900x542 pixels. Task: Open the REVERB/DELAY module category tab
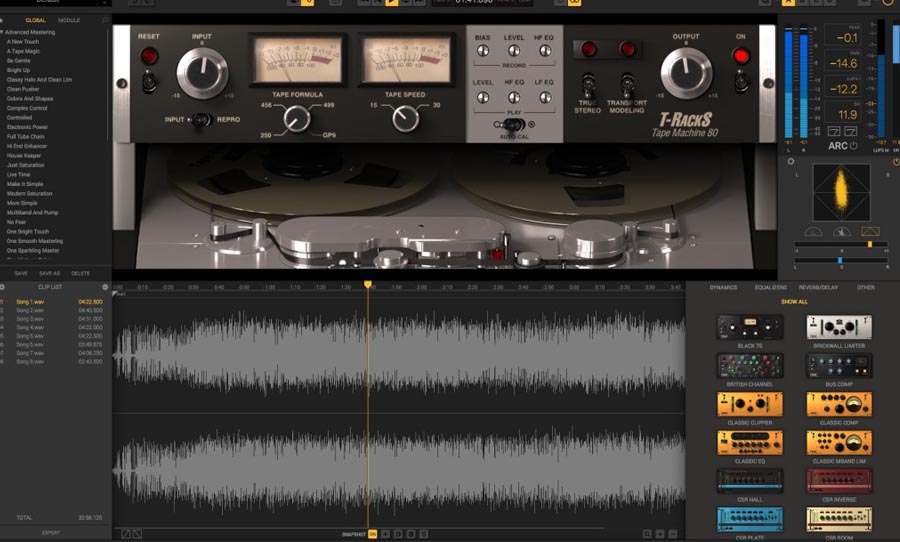[818, 287]
